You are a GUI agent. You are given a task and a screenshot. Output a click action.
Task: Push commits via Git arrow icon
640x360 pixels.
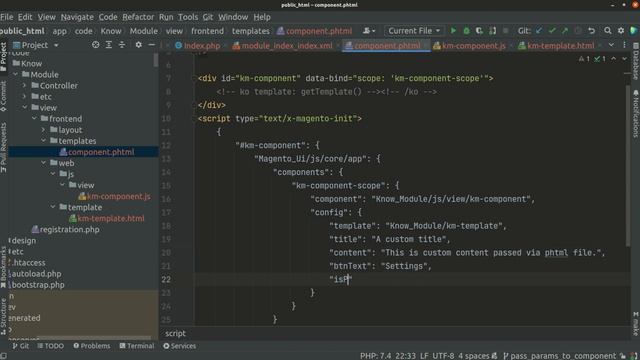[565, 31]
